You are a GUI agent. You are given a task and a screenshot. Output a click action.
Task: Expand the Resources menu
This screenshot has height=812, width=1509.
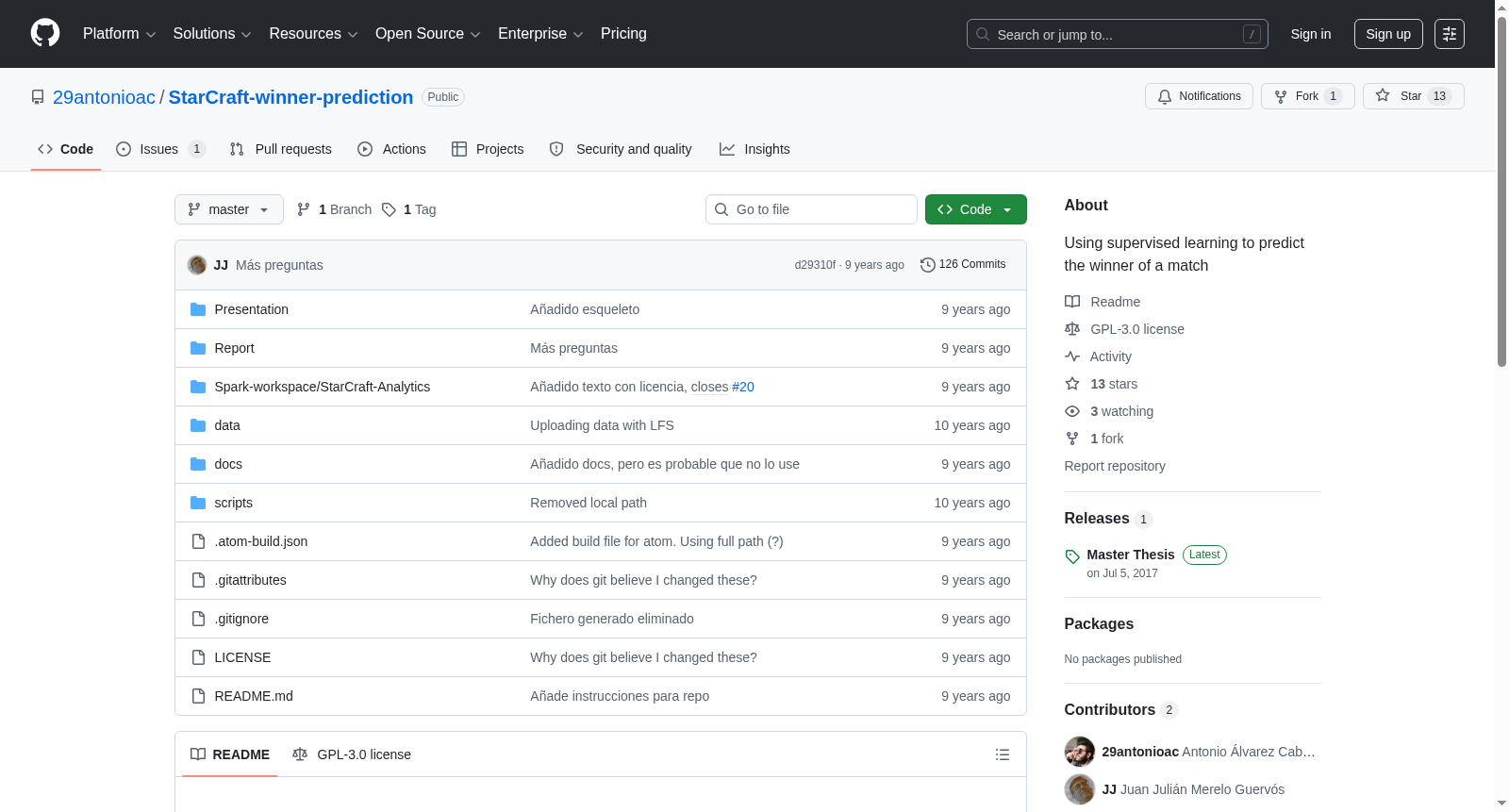pyautogui.click(x=314, y=34)
